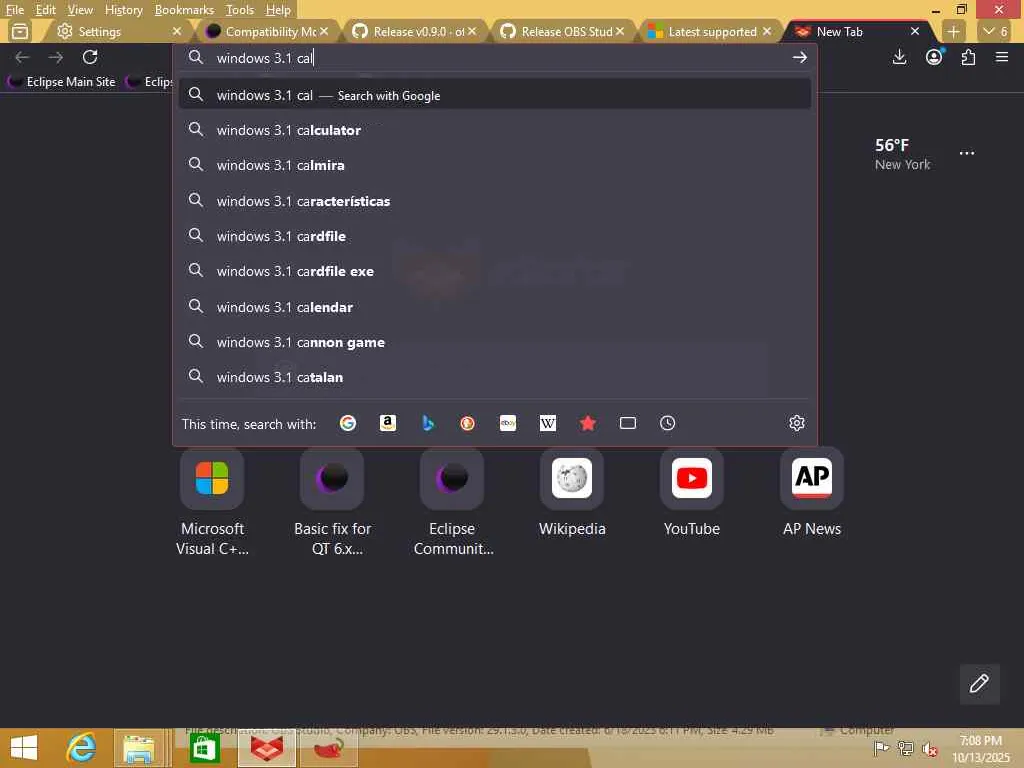The width and height of the screenshot is (1024, 768).
Task: Select suggestion 'windows 3.1 calmira'
Action: [494, 165]
